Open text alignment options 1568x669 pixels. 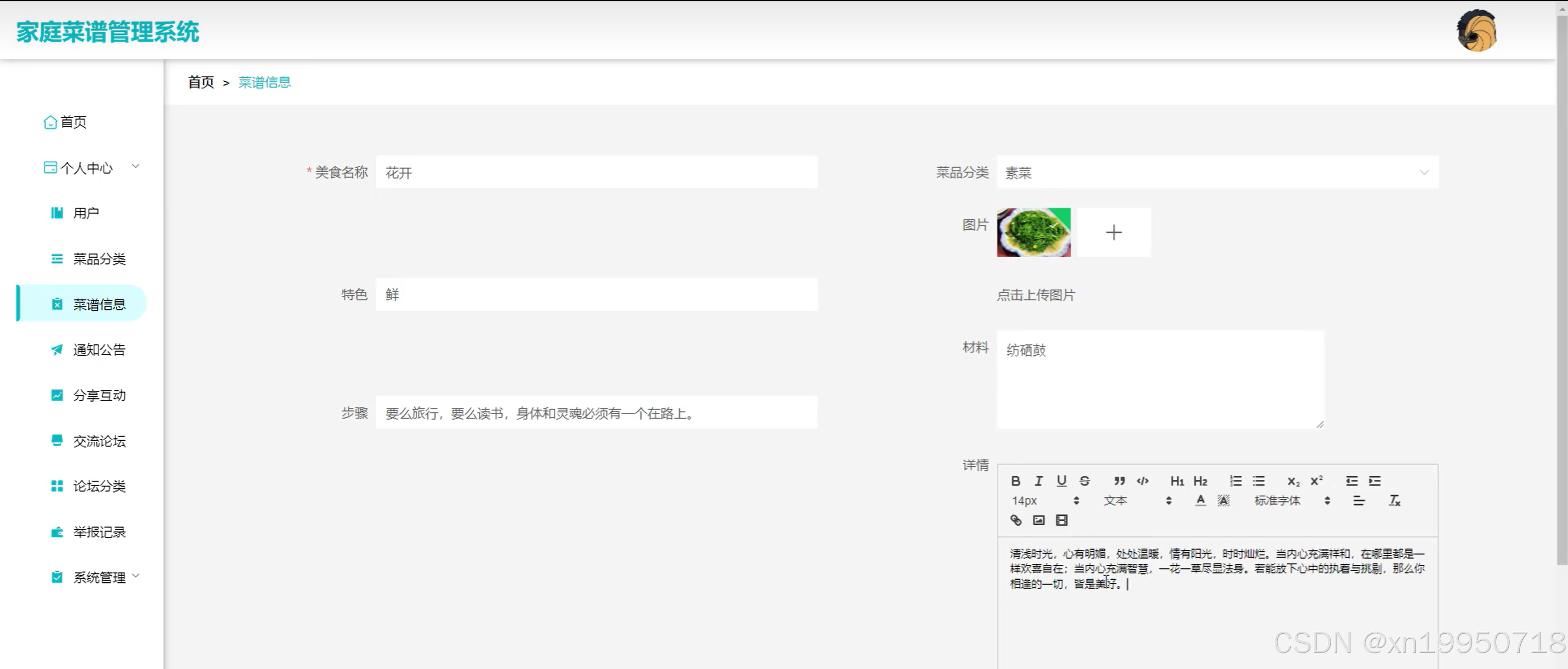point(1359,500)
